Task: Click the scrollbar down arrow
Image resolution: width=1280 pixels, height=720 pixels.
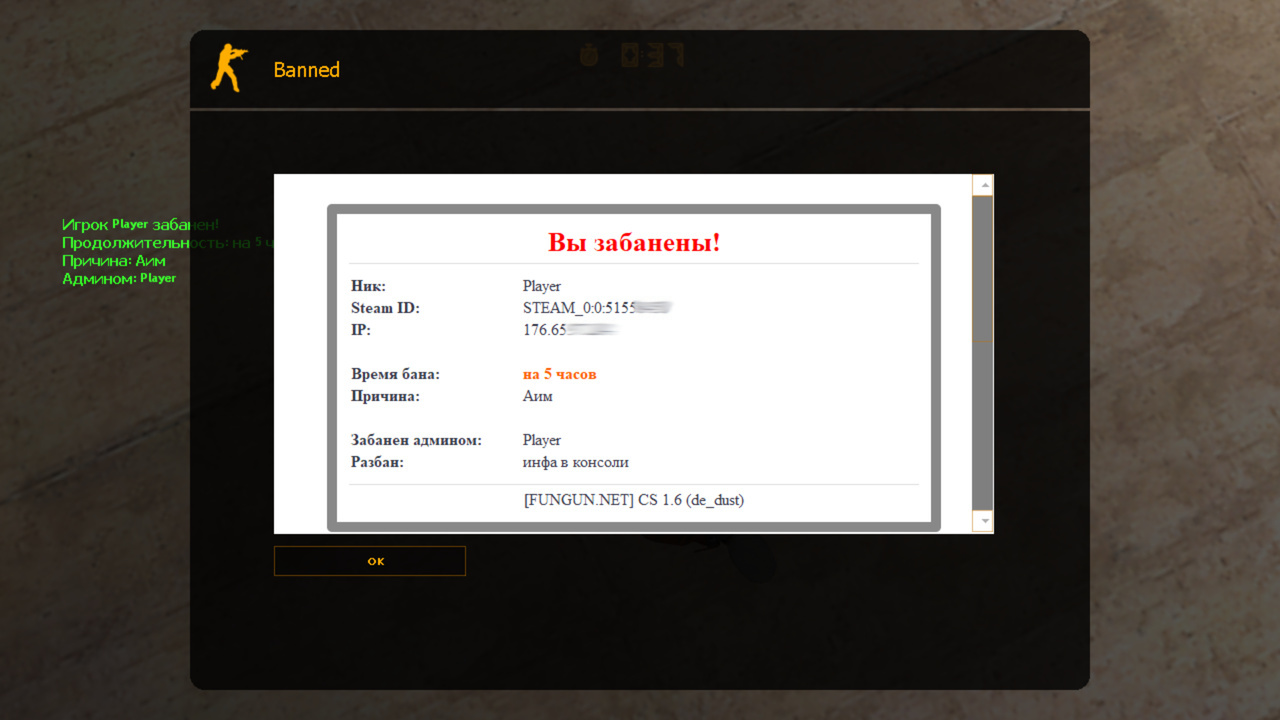Action: tap(981, 522)
